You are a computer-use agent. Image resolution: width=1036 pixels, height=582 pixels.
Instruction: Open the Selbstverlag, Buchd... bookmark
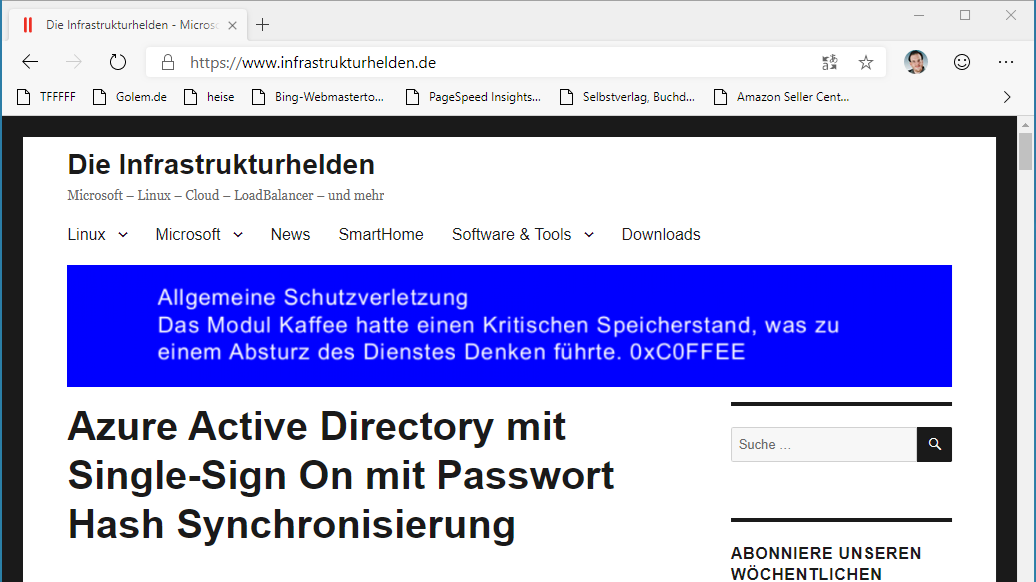click(627, 97)
